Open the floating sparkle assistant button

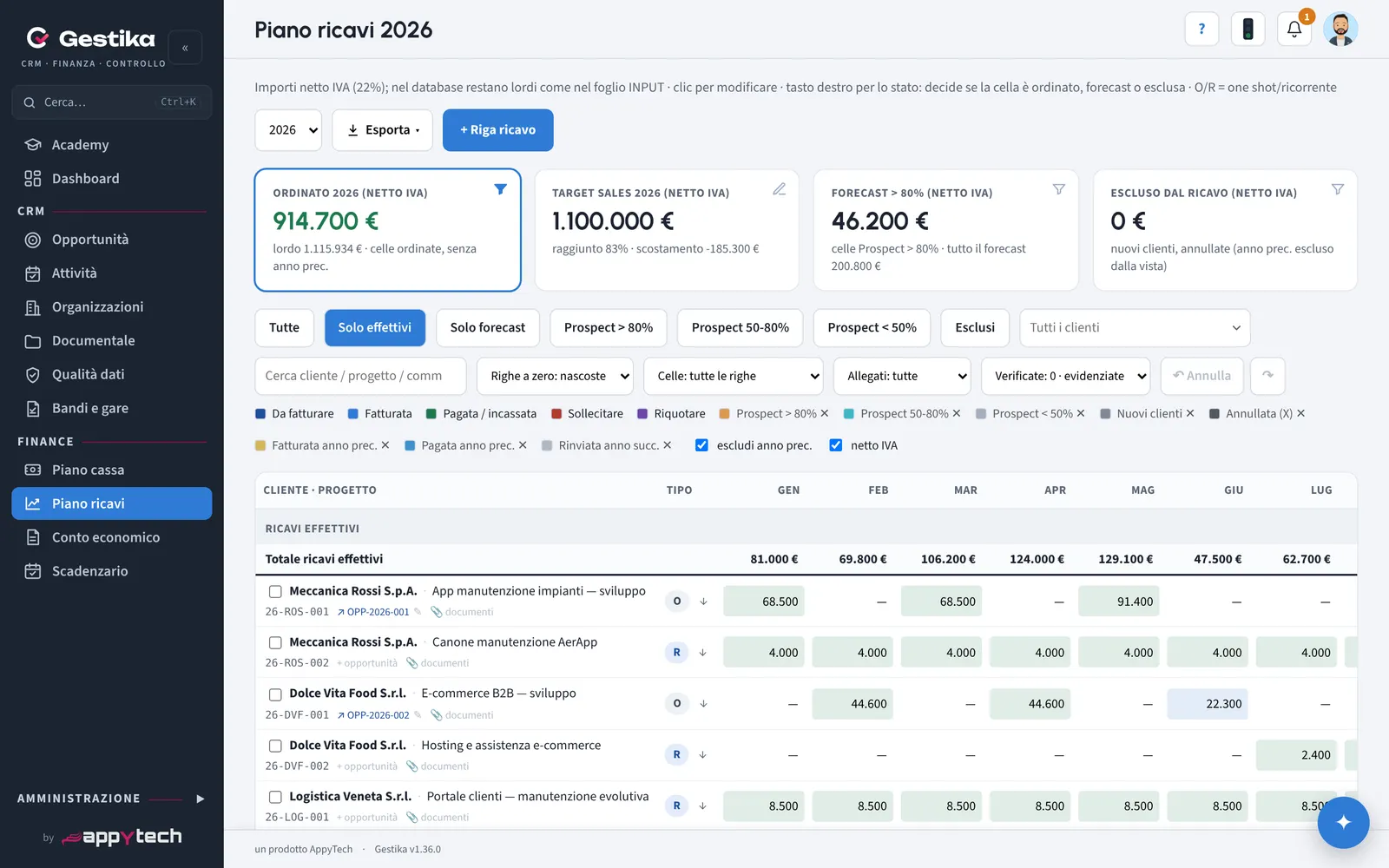[1343, 822]
